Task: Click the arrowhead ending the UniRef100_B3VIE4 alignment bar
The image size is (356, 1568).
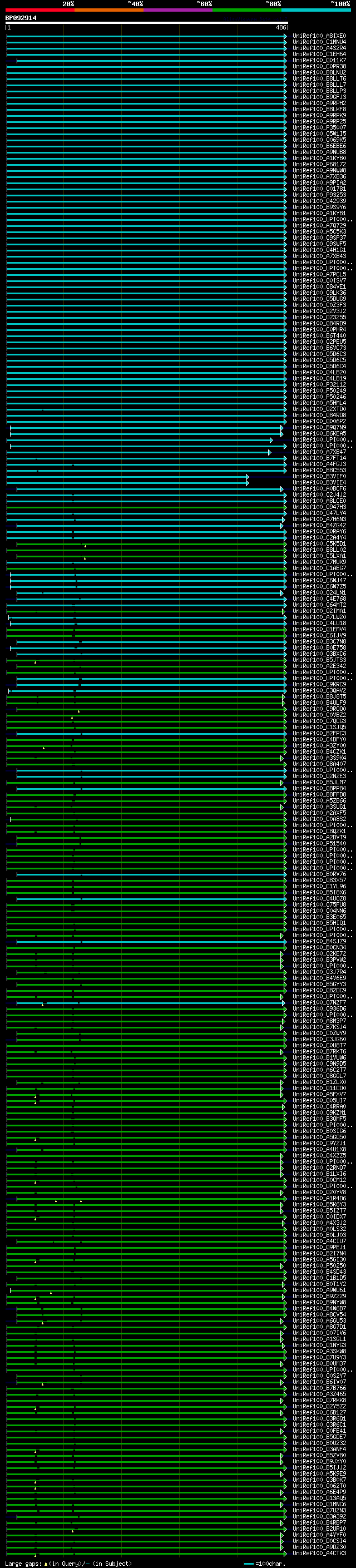Action: pyautogui.click(x=247, y=483)
